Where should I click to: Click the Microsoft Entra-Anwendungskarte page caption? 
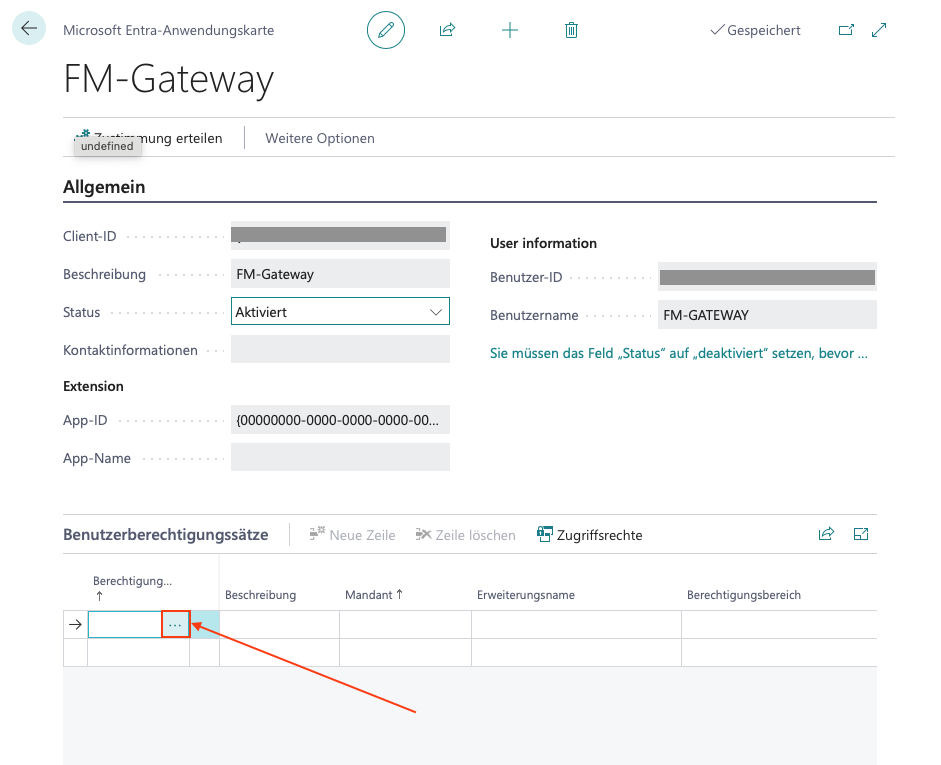[169, 30]
